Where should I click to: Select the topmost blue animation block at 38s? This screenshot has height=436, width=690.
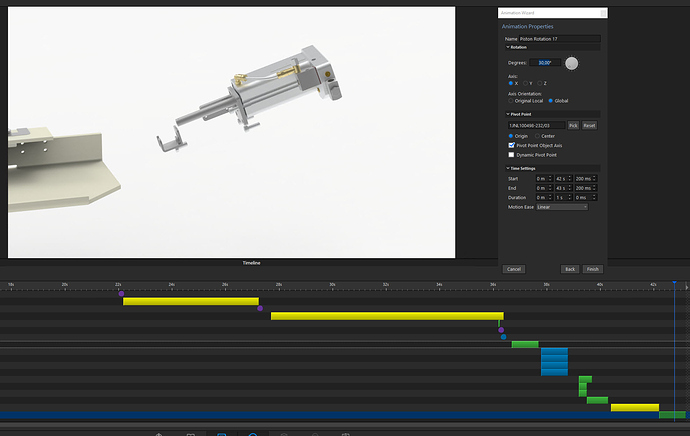pyautogui.click(x=554, y=351)
